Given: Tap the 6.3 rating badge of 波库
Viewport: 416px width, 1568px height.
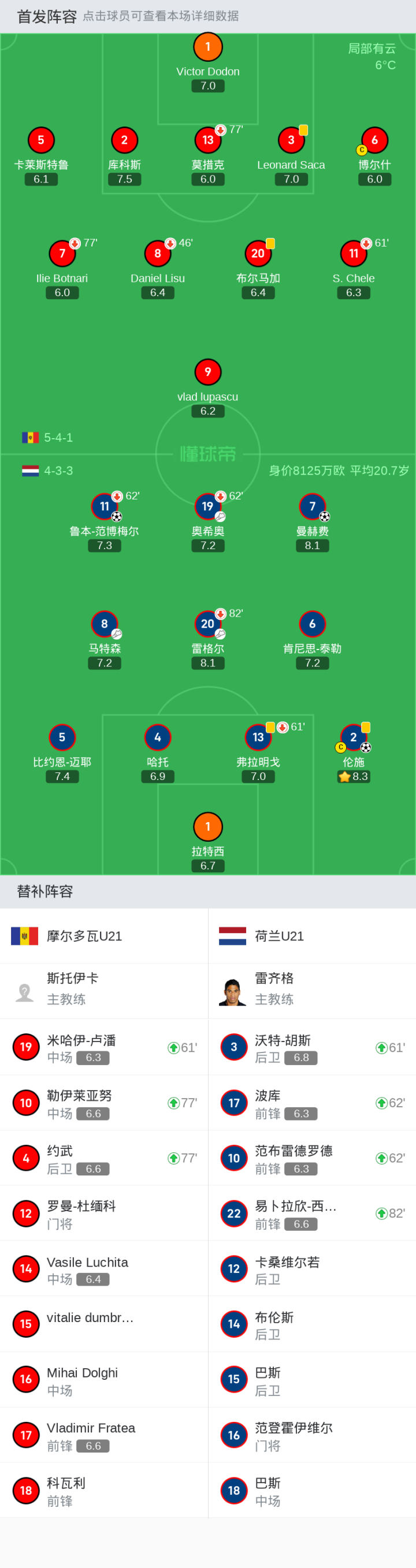Looking at the screenshot, I should [x=301, y=1113].
